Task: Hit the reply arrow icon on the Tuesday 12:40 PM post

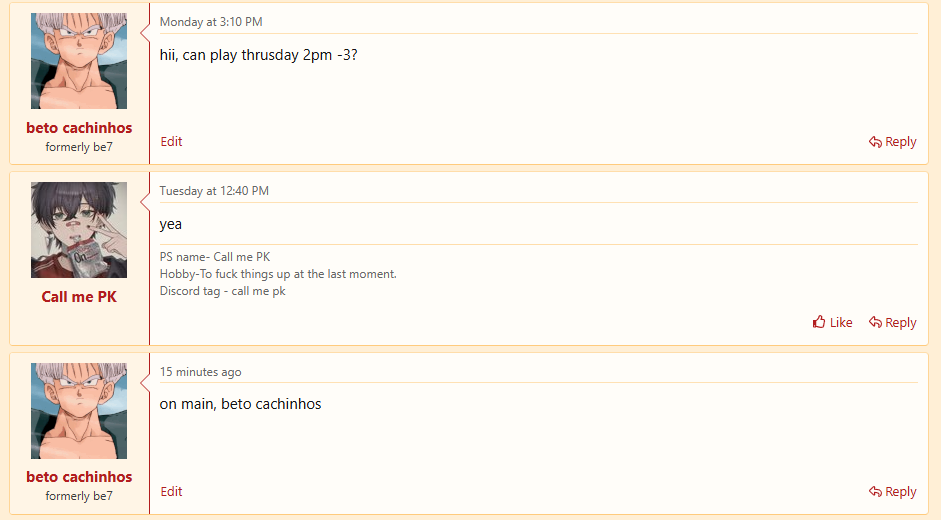Action: (875, 322)
